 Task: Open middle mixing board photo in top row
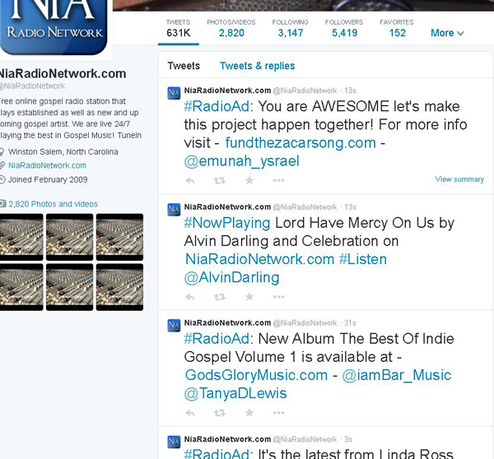point(70,237)
